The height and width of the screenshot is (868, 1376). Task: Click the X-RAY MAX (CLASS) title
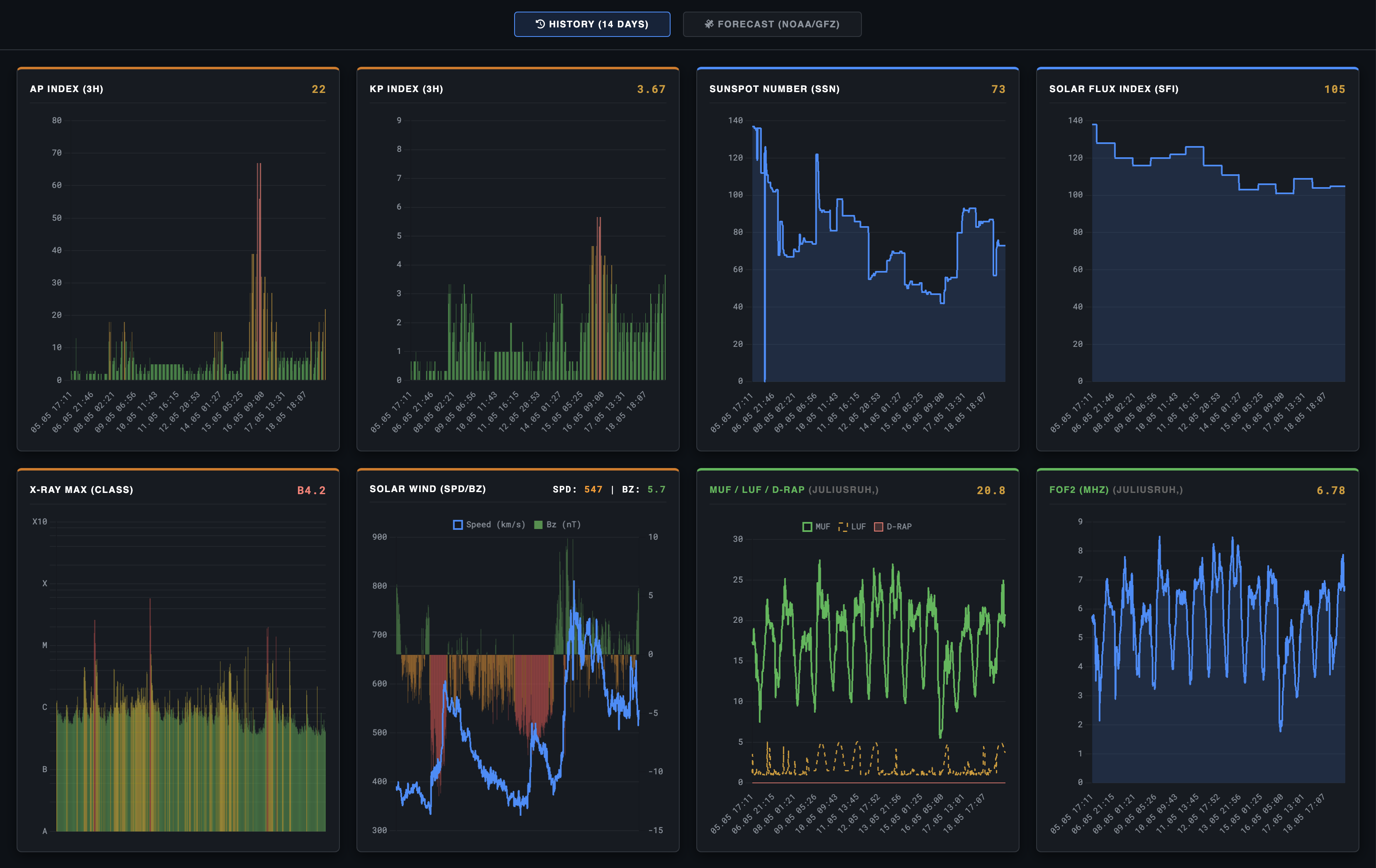click(x=81, y=490)
